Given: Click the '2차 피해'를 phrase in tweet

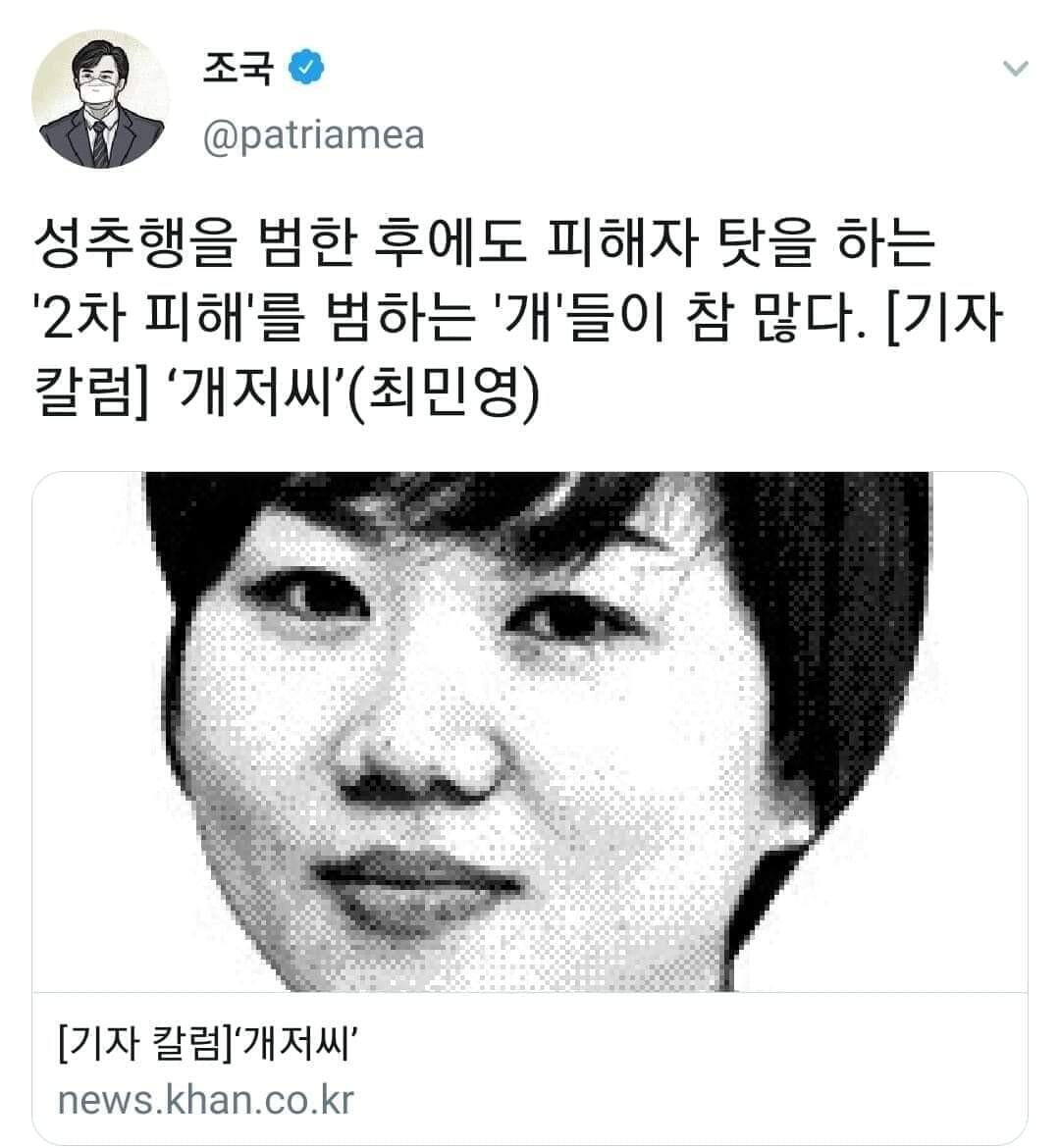Looking at the screenshot, I should click(169, 319).
